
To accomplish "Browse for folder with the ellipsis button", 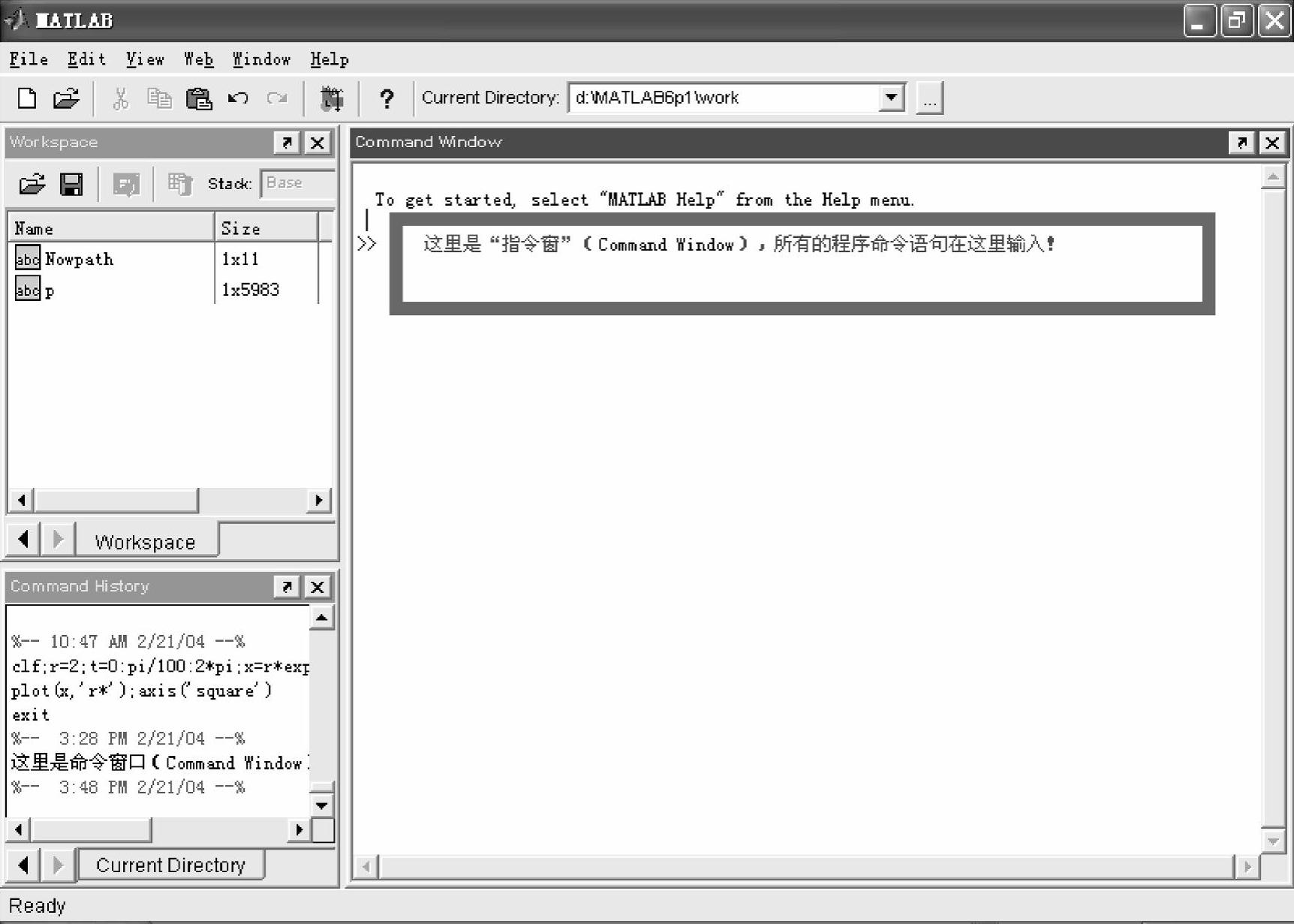I will (929, 98).
